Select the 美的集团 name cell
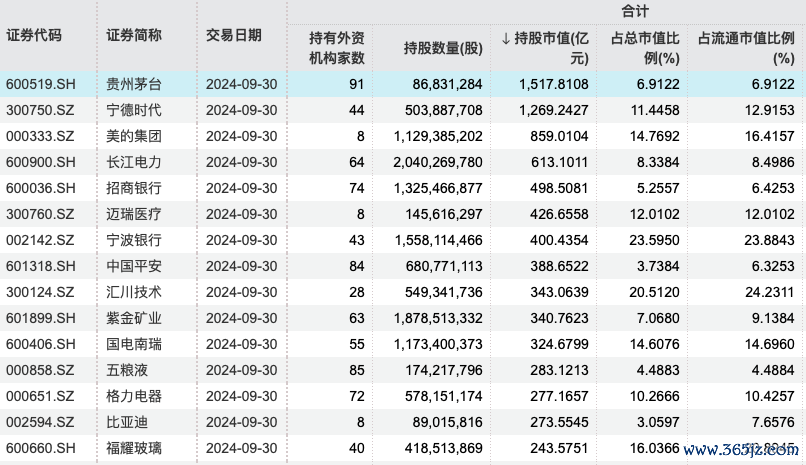Image resolution: width=806 pixels, height=465 pixels. [134, 136]
